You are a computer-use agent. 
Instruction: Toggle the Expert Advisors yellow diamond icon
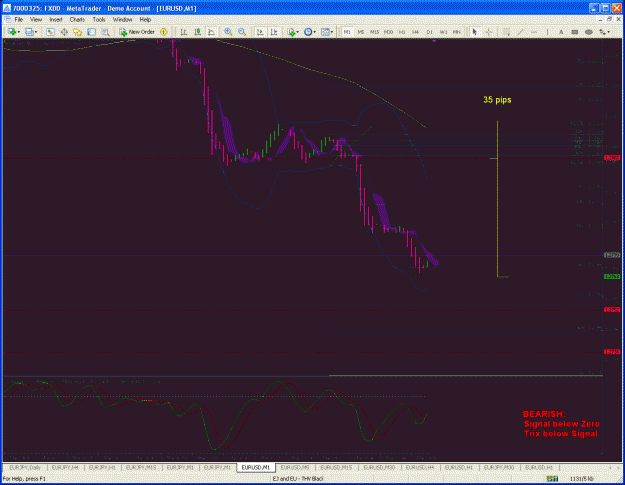[x=163, y=32]
